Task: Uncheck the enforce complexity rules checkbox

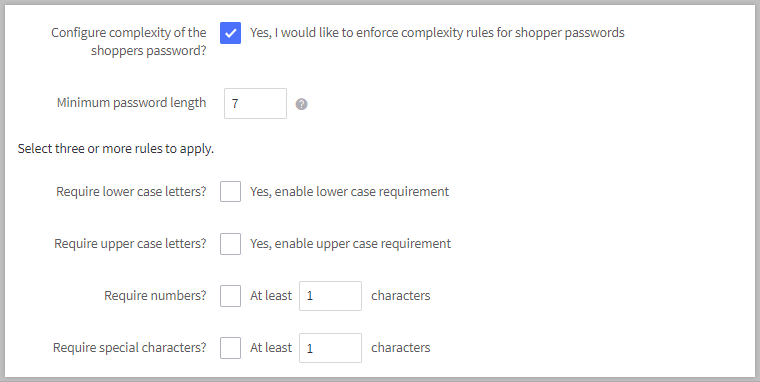Action: (x=230, y=33)
